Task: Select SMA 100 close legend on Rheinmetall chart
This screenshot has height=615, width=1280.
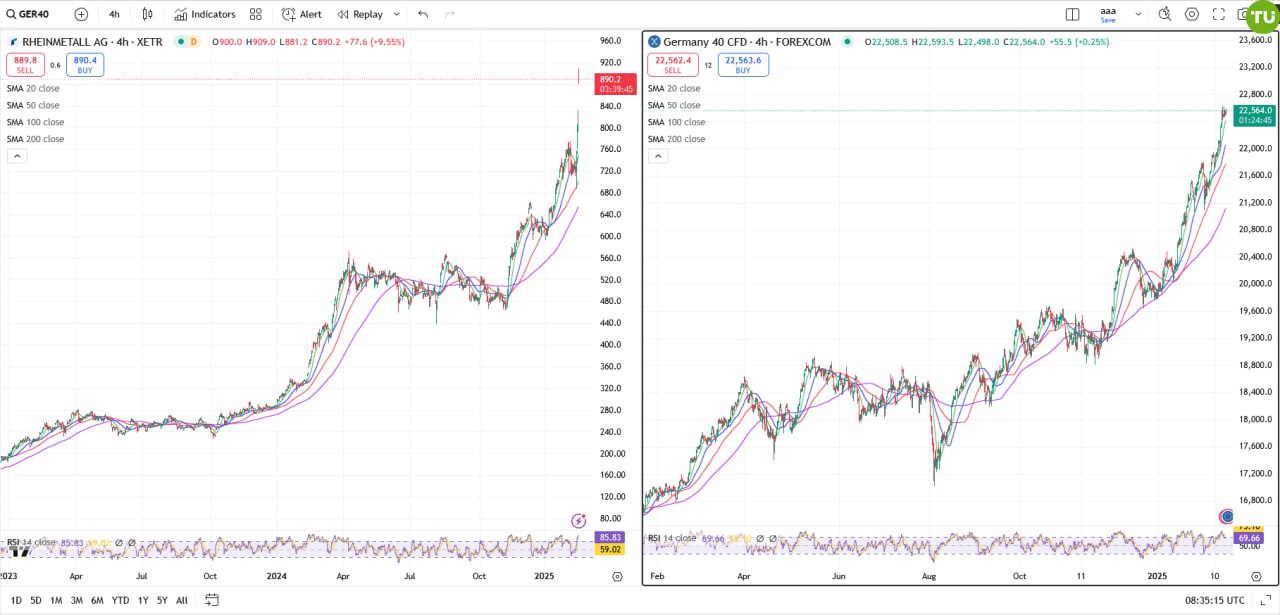Action: tap(35, 122)
